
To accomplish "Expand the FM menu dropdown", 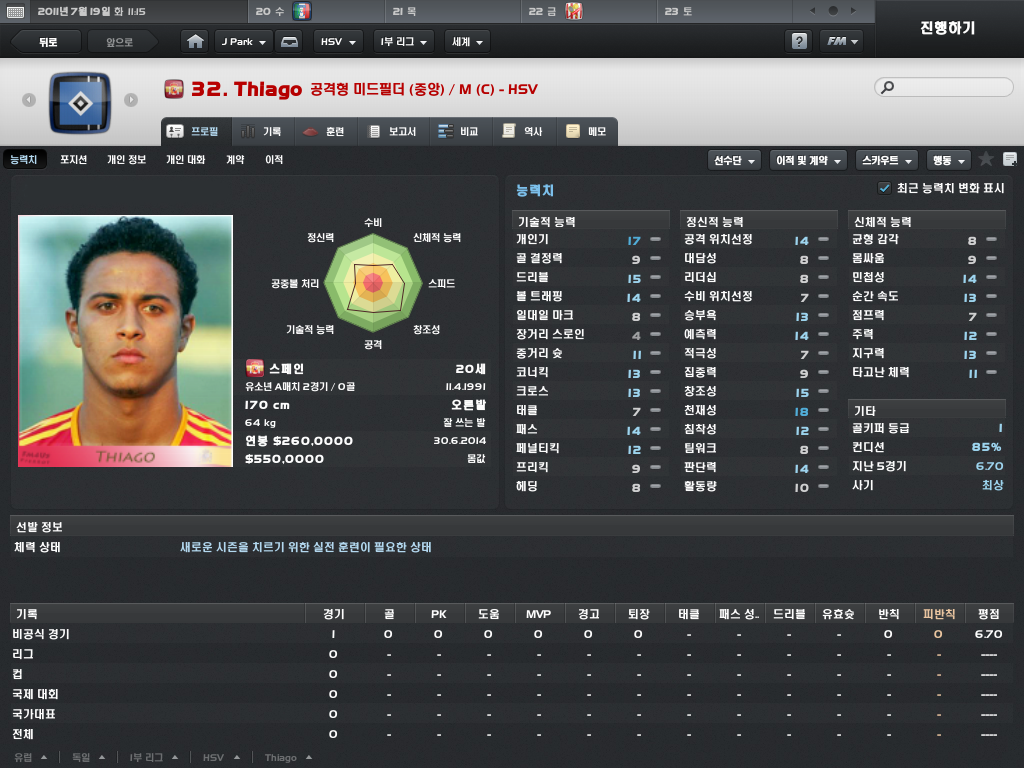I will click(842, 41).
